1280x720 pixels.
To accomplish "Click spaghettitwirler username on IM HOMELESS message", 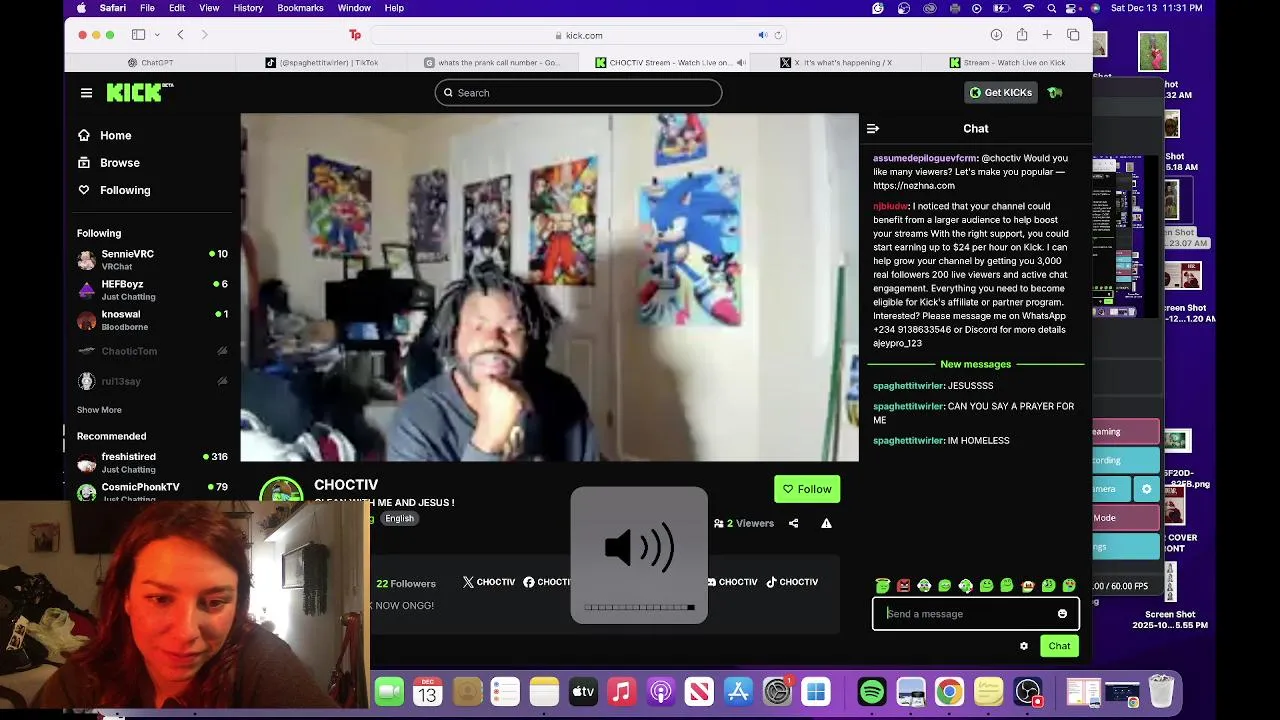I will tap(908, 441).
